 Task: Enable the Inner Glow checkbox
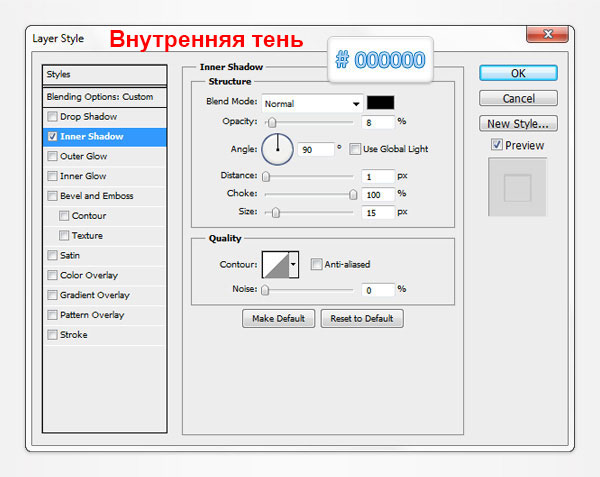click(52, 176)
